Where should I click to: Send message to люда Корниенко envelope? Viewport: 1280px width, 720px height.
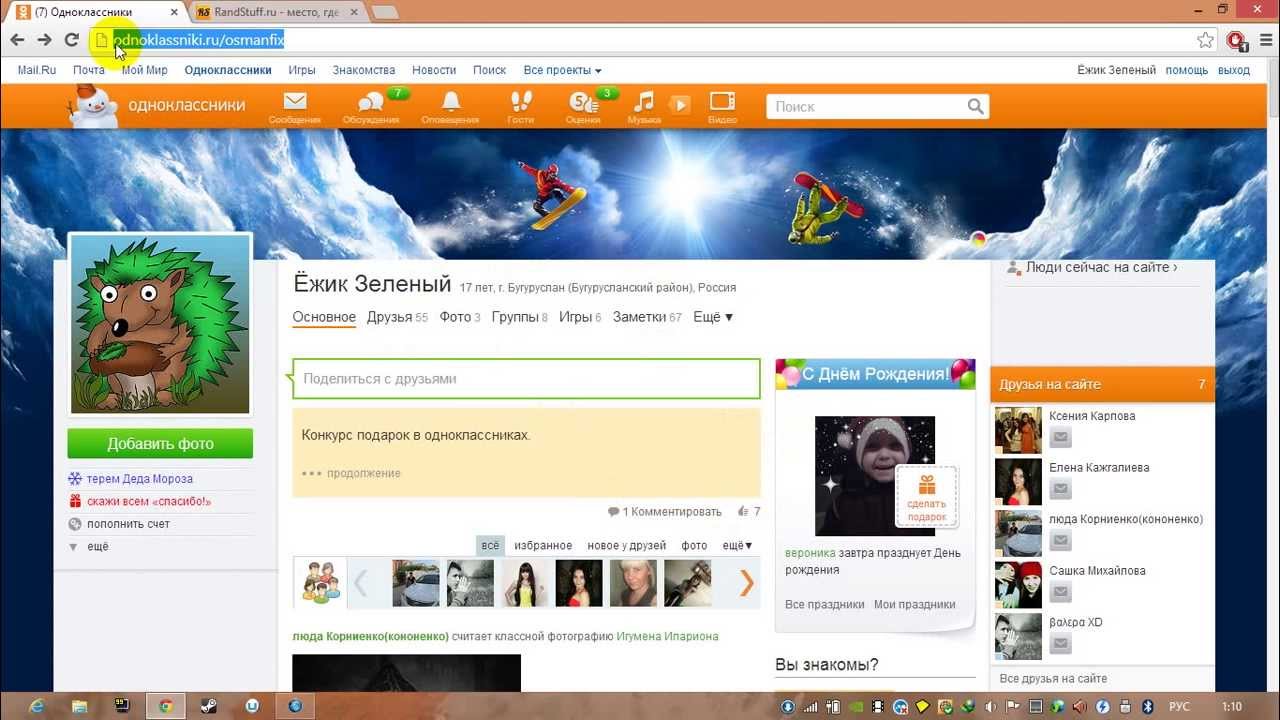[1060, 541]
